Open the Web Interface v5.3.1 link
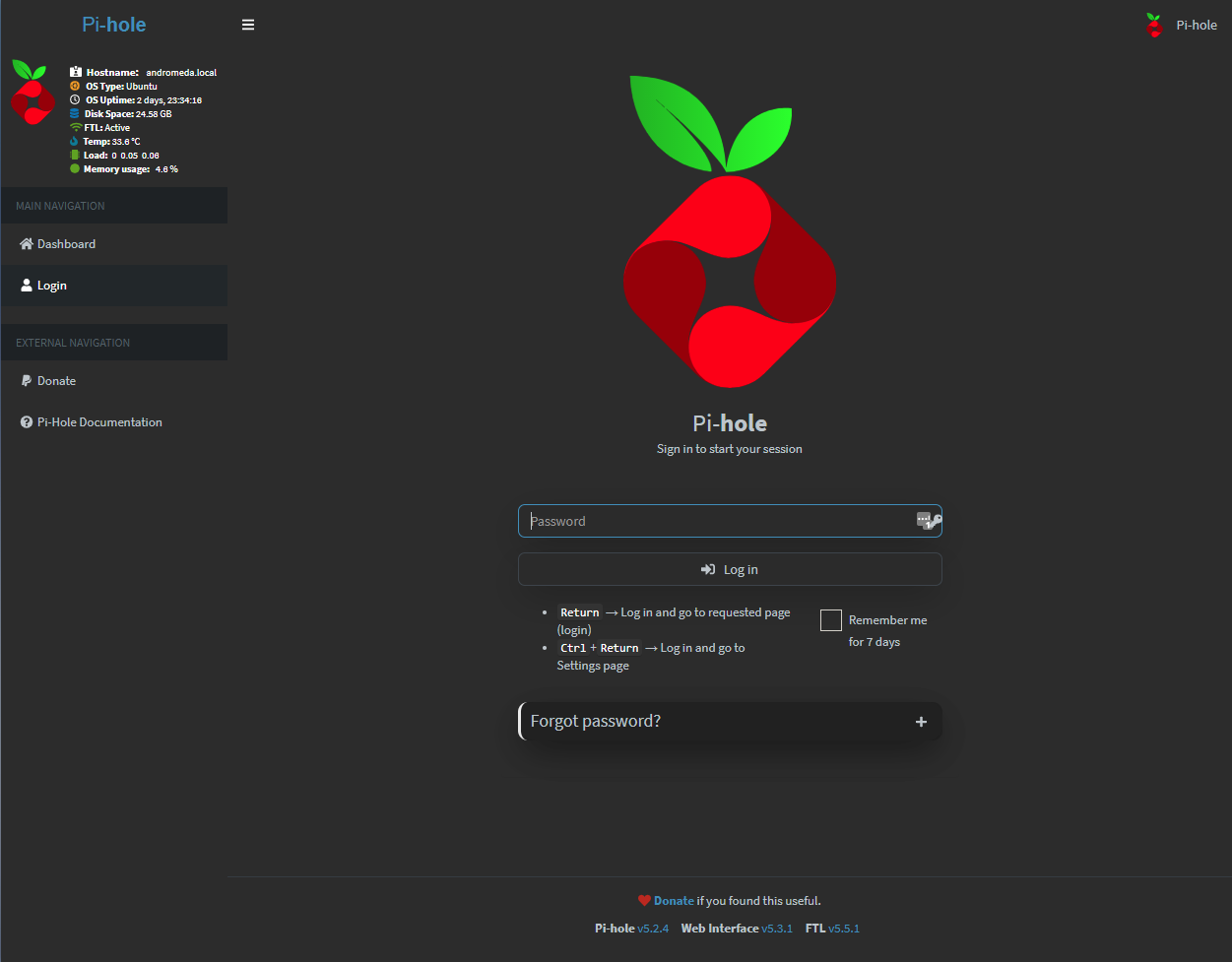 click(776, 929)
